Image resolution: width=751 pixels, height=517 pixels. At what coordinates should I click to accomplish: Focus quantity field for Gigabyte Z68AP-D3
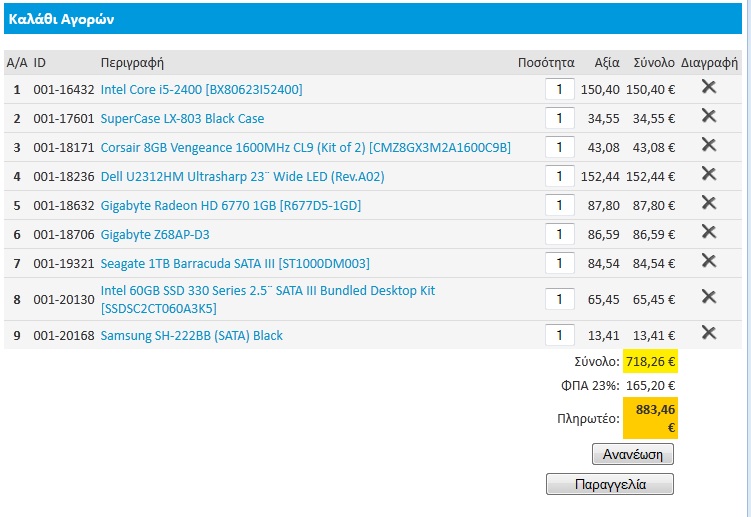pyautogui.click(x=559, y=234)
